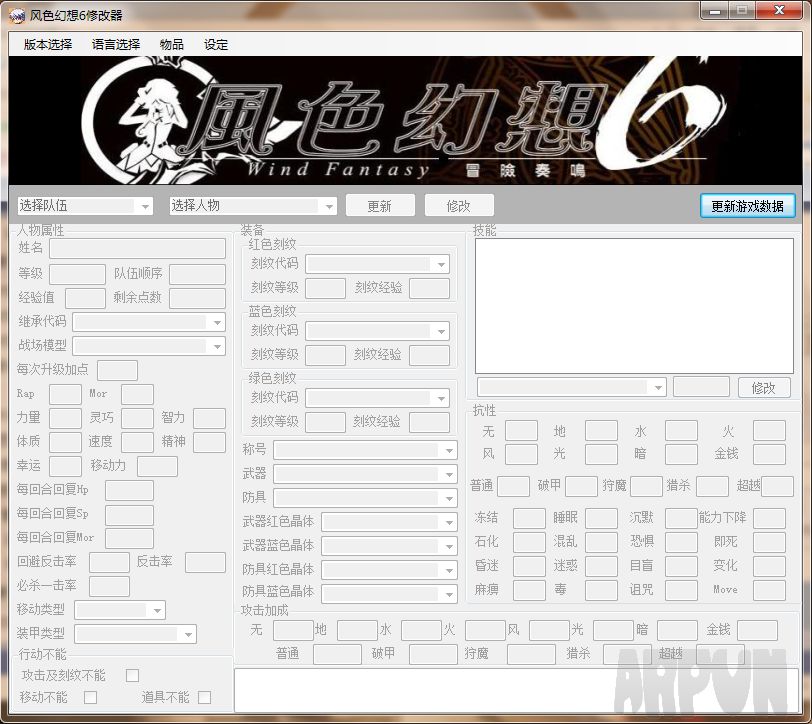Click the 抗性 火 input field

(769, 431)
